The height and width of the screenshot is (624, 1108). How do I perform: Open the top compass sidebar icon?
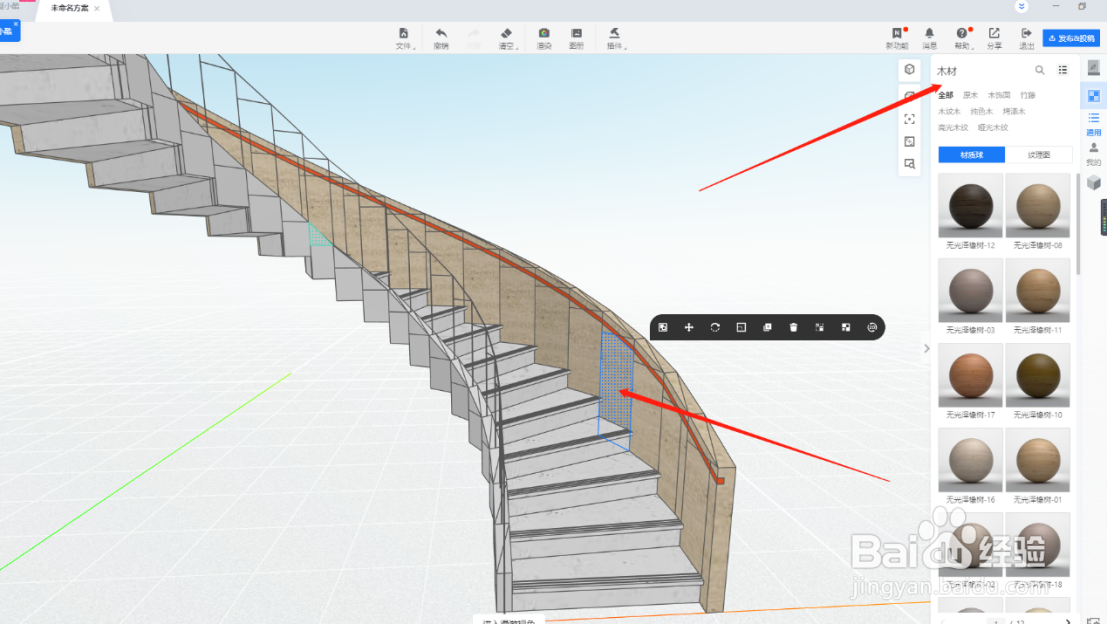pyautogui.click(x=1093, y=67)
